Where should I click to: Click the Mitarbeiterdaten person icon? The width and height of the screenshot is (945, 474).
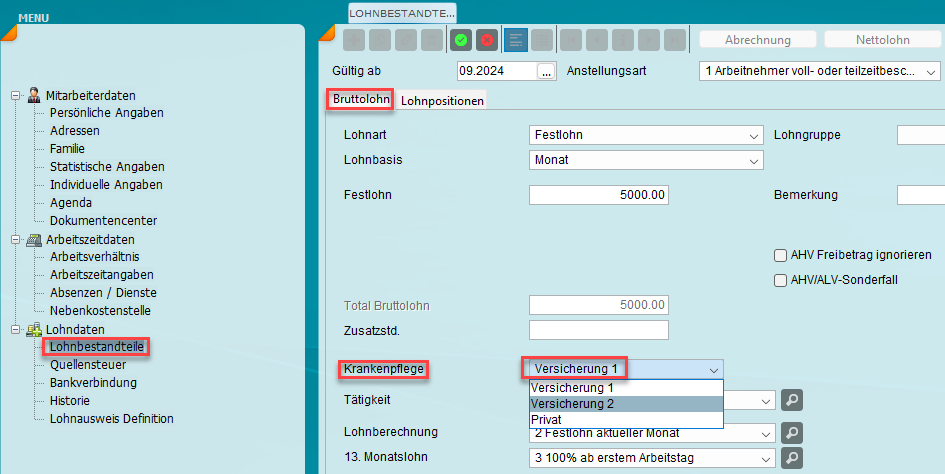(x=33, y=95)
